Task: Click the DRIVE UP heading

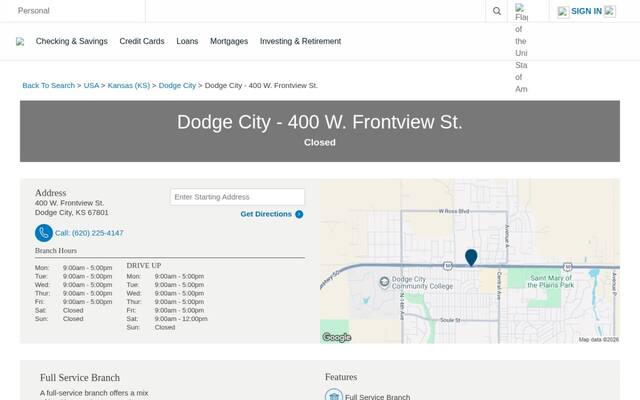Action: click(x=144, y=266)
